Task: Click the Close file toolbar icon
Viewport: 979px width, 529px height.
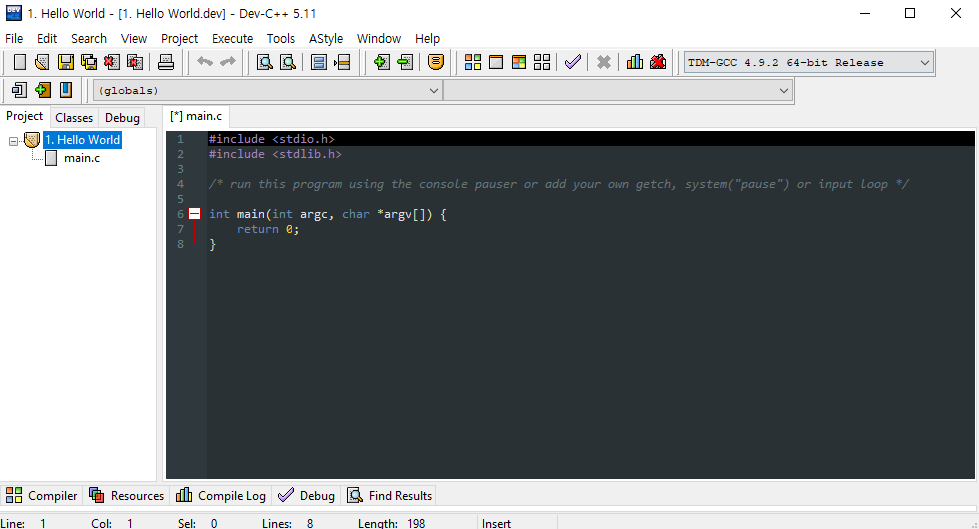Action: pyautogui.click(x=112, y=62)
